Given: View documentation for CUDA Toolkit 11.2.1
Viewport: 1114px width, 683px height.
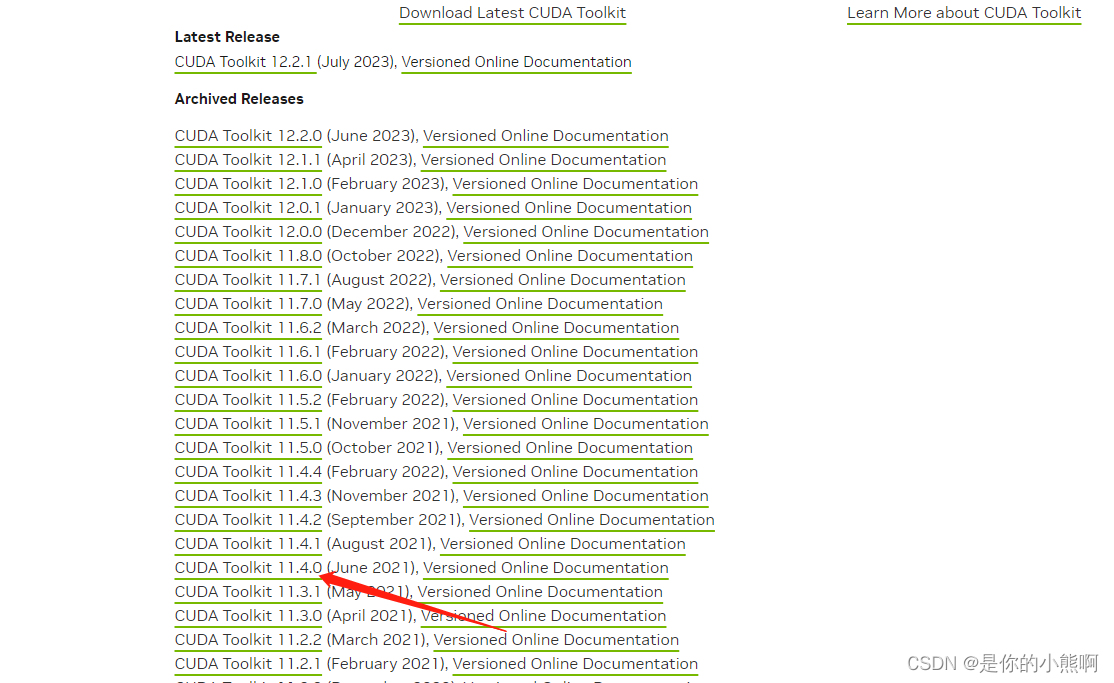Looking at the screenshot, I should point(575,664).
